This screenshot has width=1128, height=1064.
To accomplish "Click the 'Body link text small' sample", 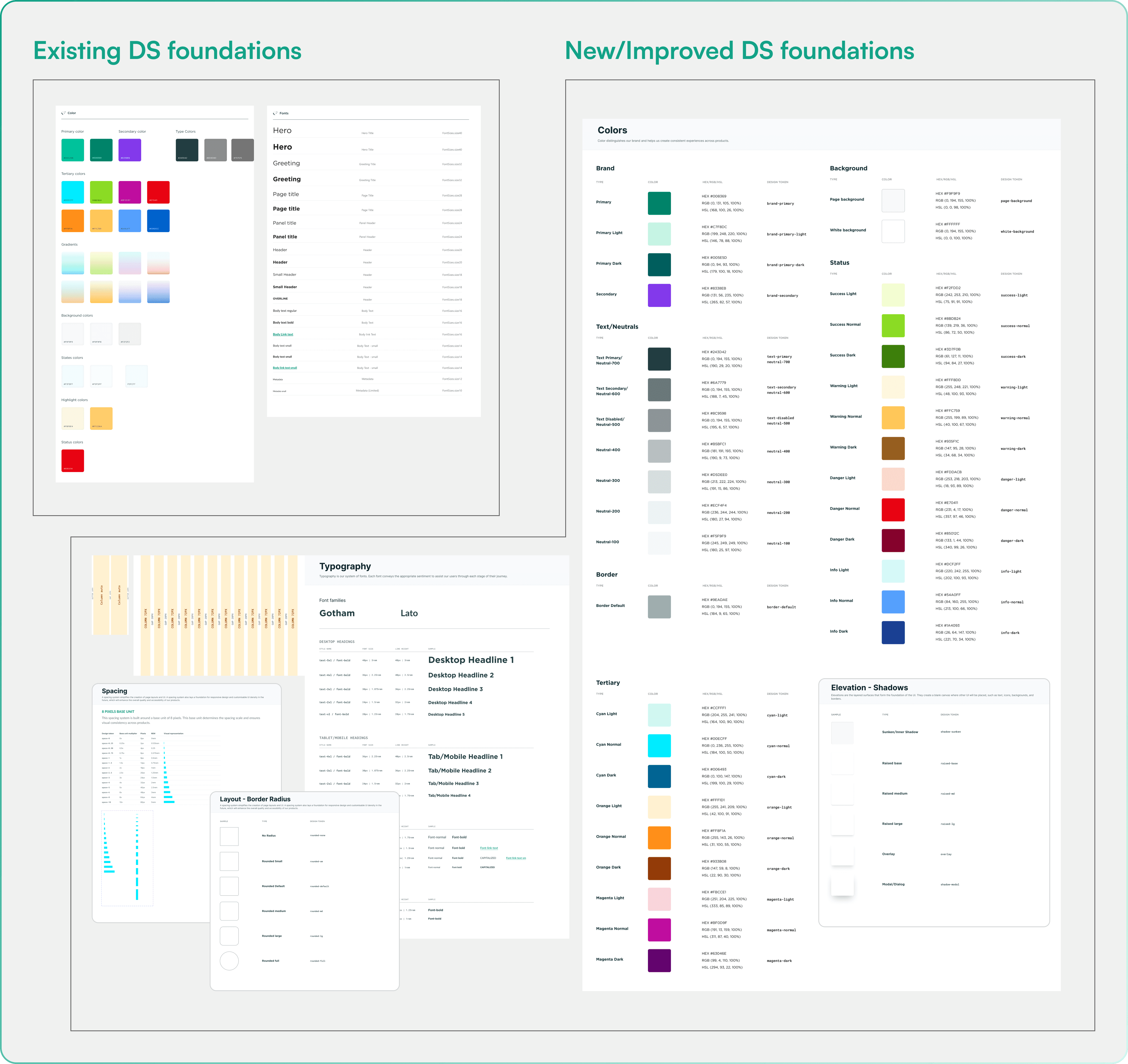I will coord(284,368).
